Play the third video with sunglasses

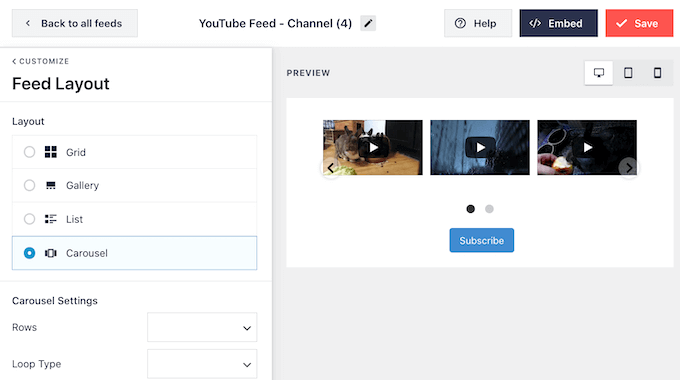587,147
